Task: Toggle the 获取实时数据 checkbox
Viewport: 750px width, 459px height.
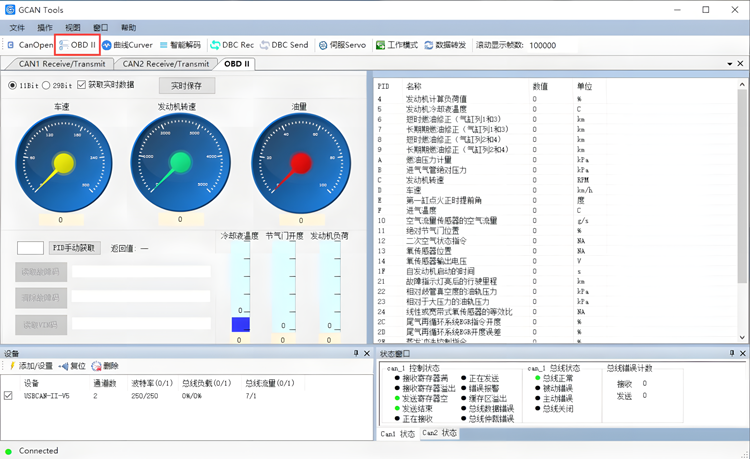Action: 82,86
